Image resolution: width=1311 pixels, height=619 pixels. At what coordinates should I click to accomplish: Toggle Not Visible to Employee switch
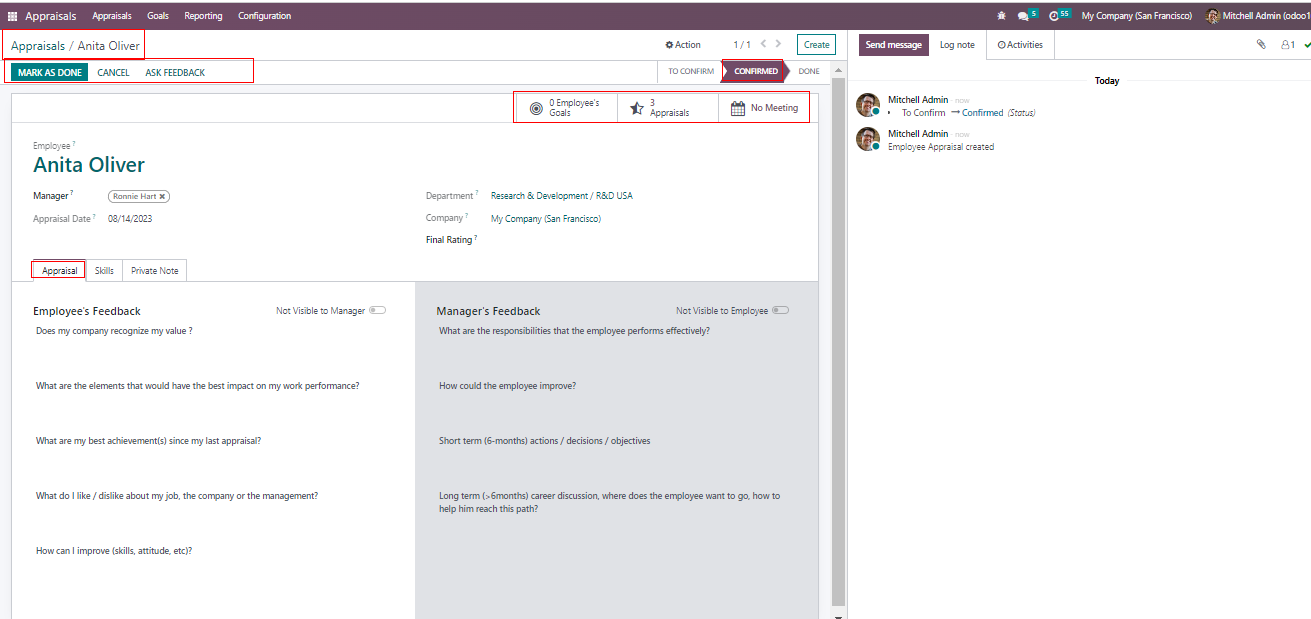(780, 311)
